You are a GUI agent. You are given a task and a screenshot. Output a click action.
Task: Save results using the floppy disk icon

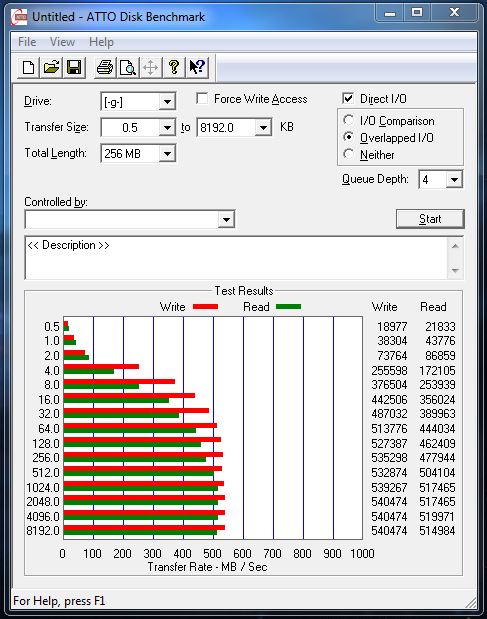coord(74,68)
